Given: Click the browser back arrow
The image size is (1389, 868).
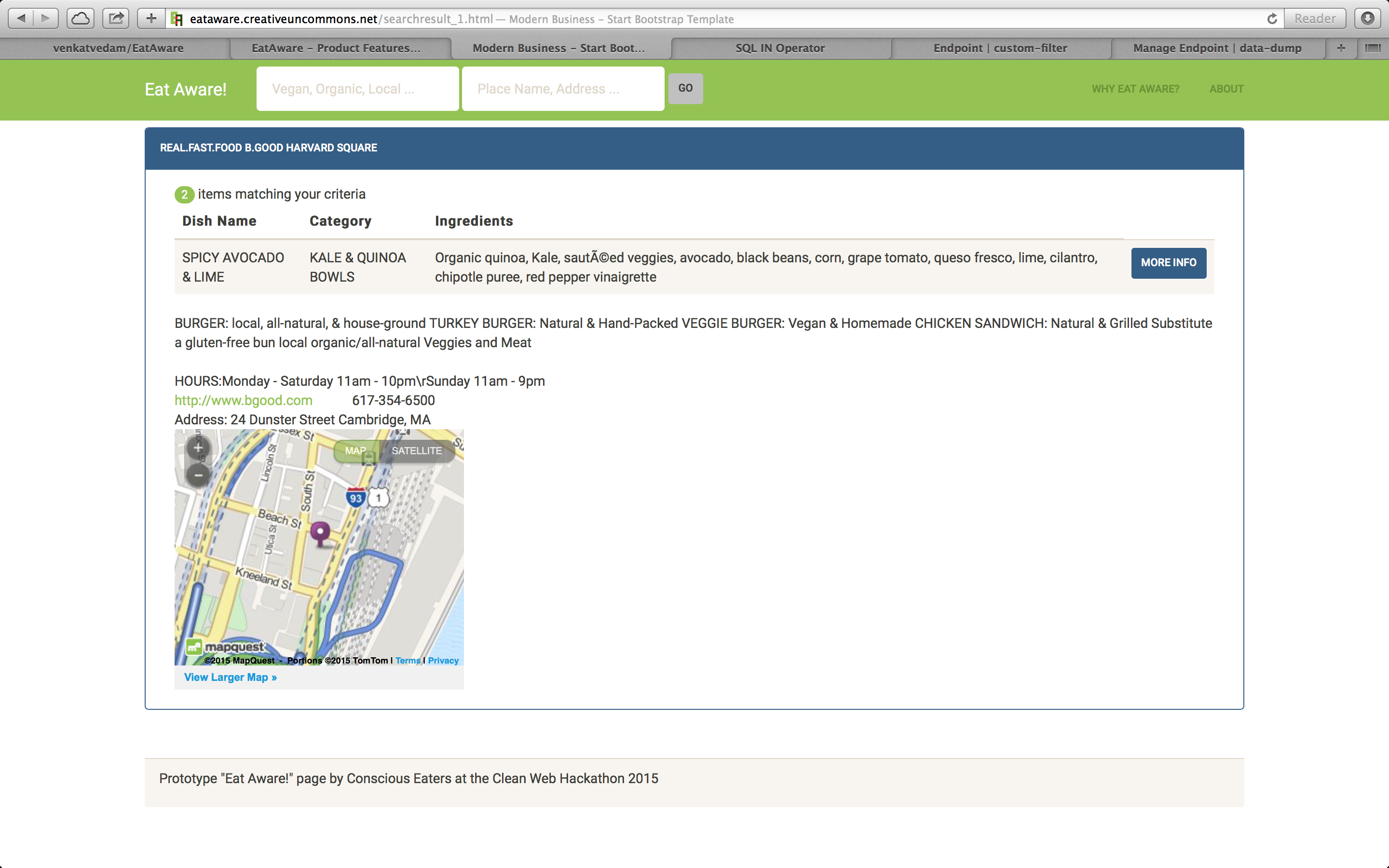Looking at the screenshot, I should (21, 18).
